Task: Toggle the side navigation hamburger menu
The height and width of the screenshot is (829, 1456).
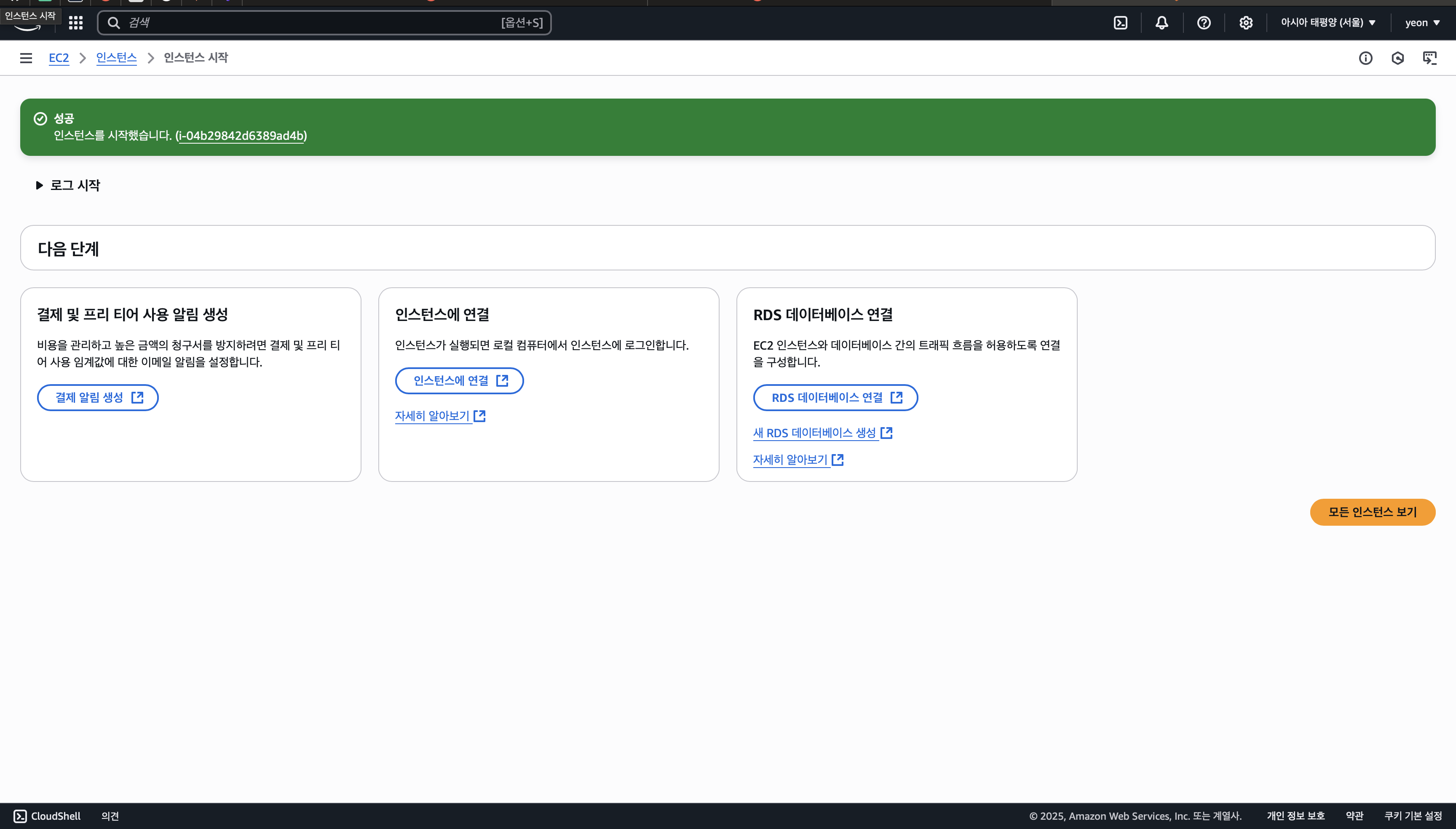Action: click(x=26, y=58)
